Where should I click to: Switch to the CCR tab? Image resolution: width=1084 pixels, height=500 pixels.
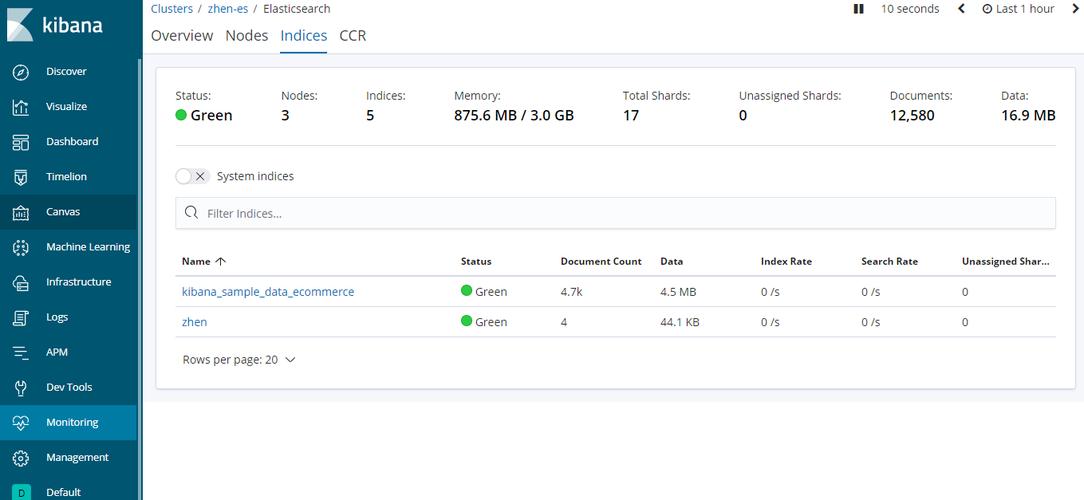pyautogui.click(x=353, y=36)
